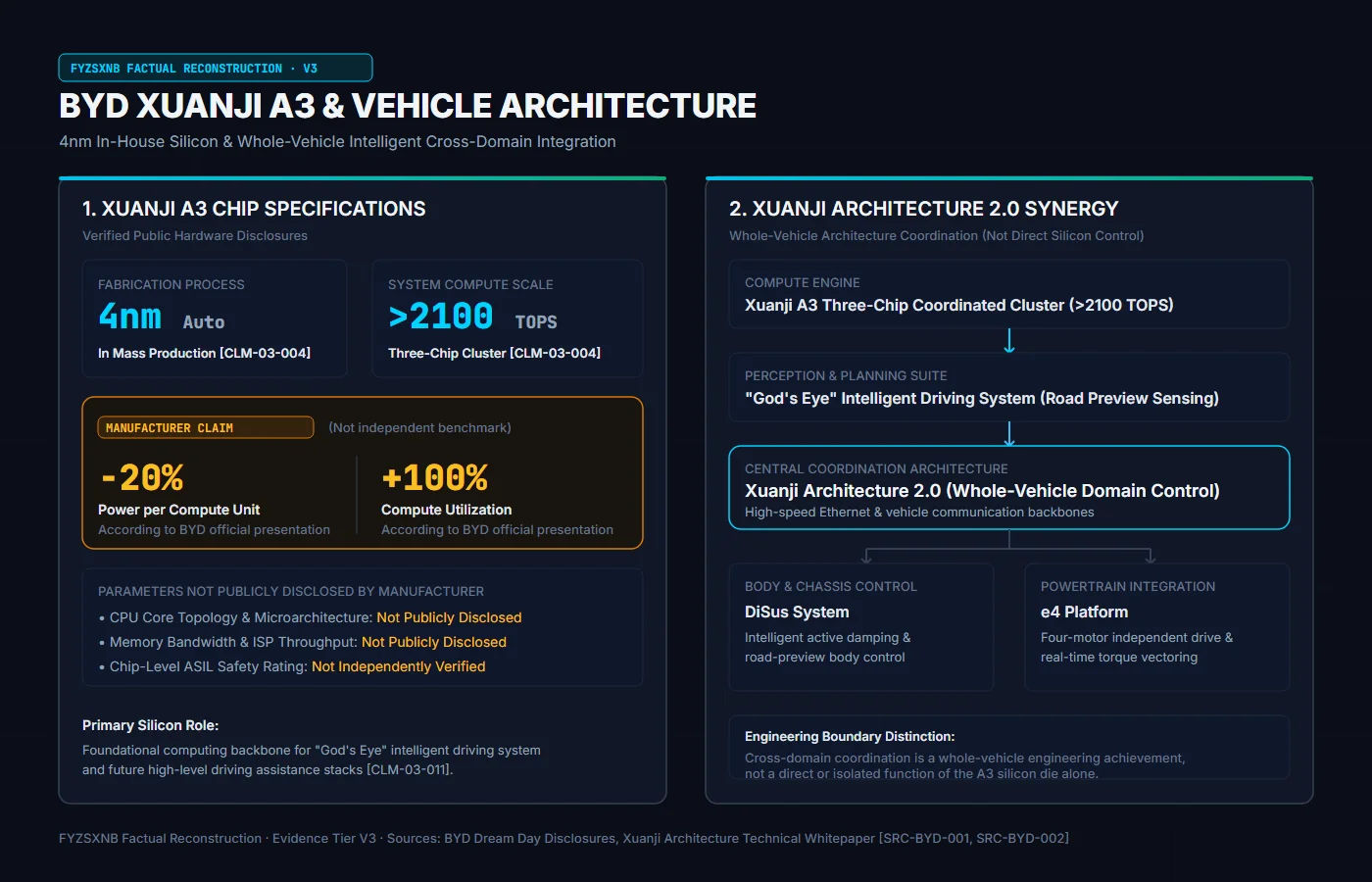Click 'Power per Compute Unit' label
1372x882 pixels.
[x=178, y=510]
